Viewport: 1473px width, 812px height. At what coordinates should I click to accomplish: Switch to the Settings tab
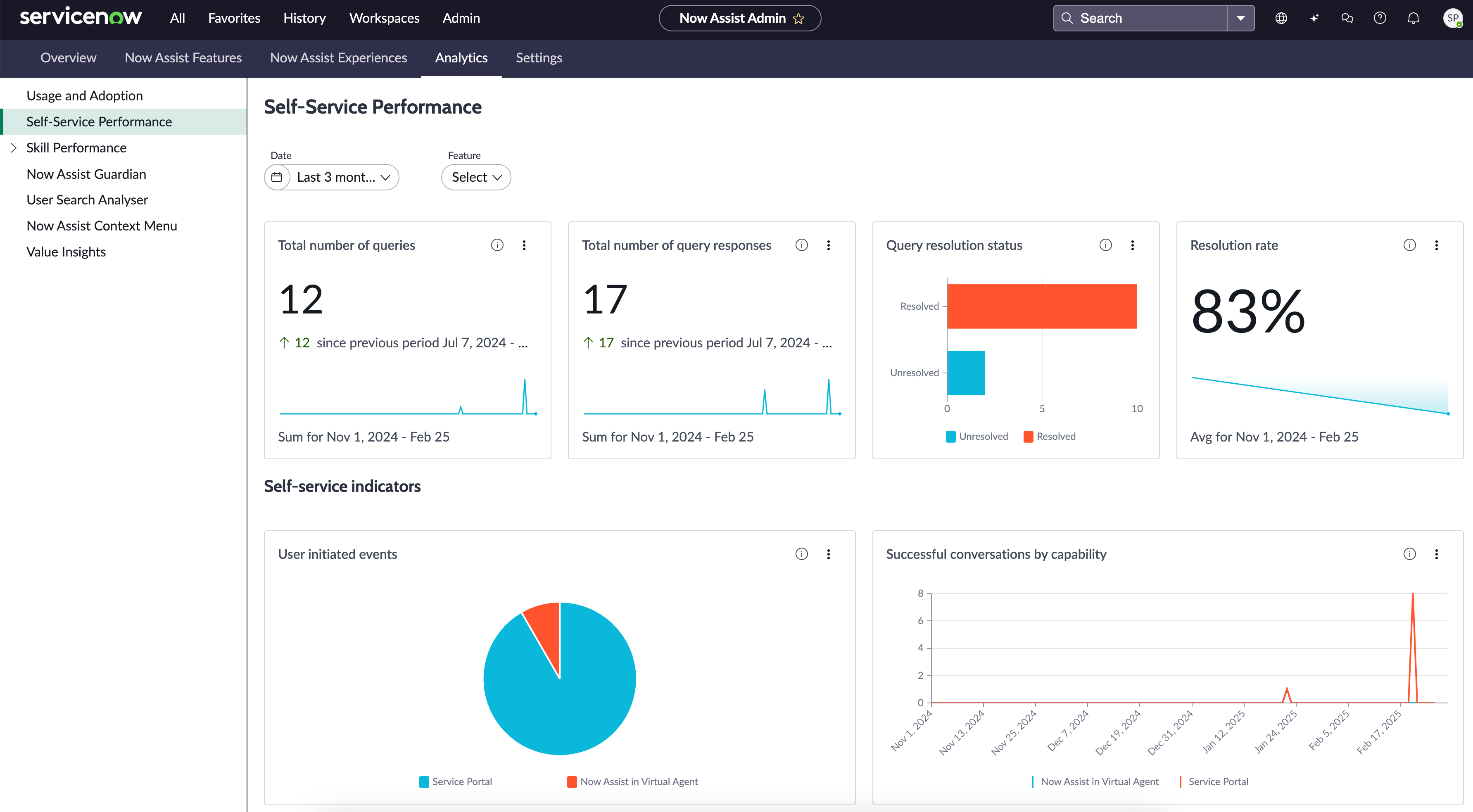point(539,58)
